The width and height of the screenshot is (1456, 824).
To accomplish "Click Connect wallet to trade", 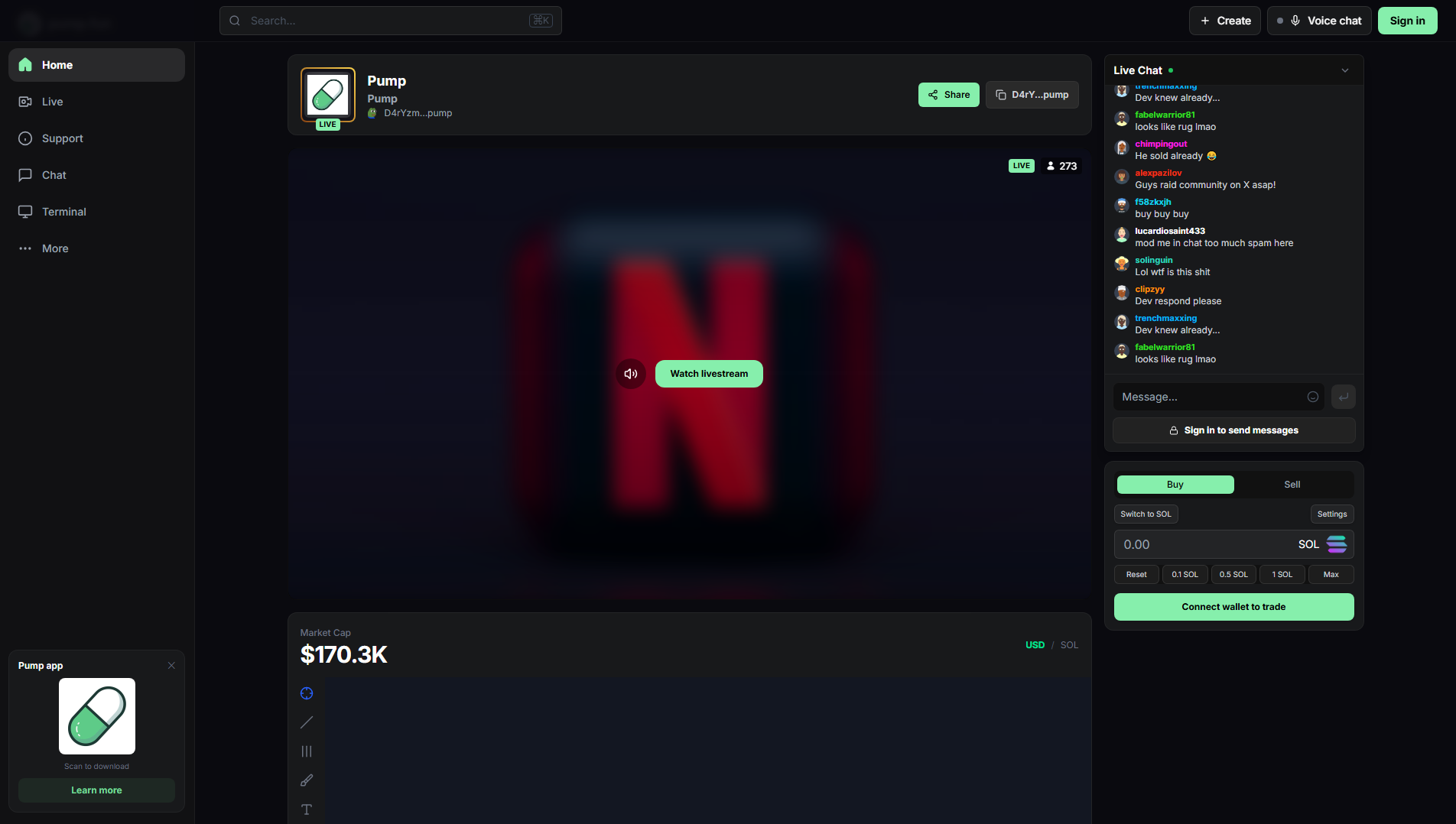I will [1234, 607].
